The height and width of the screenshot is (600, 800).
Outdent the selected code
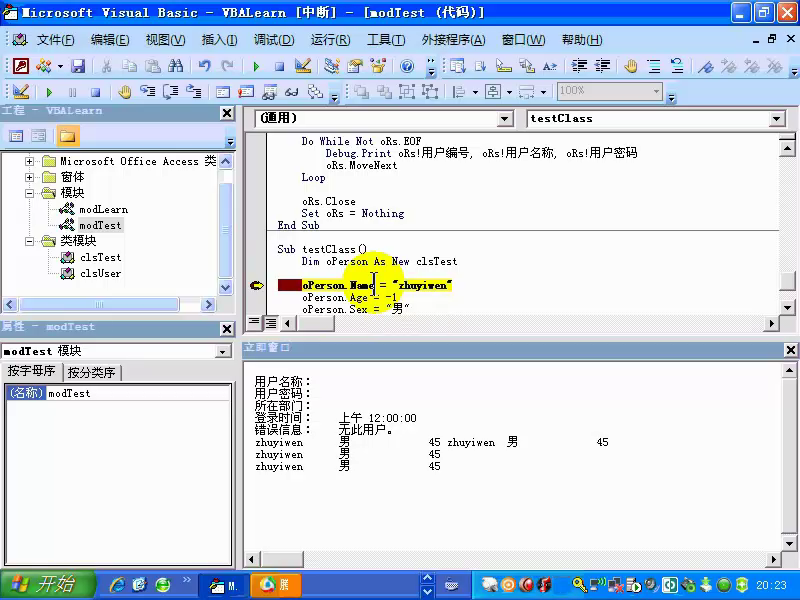(x=603, y=66)
